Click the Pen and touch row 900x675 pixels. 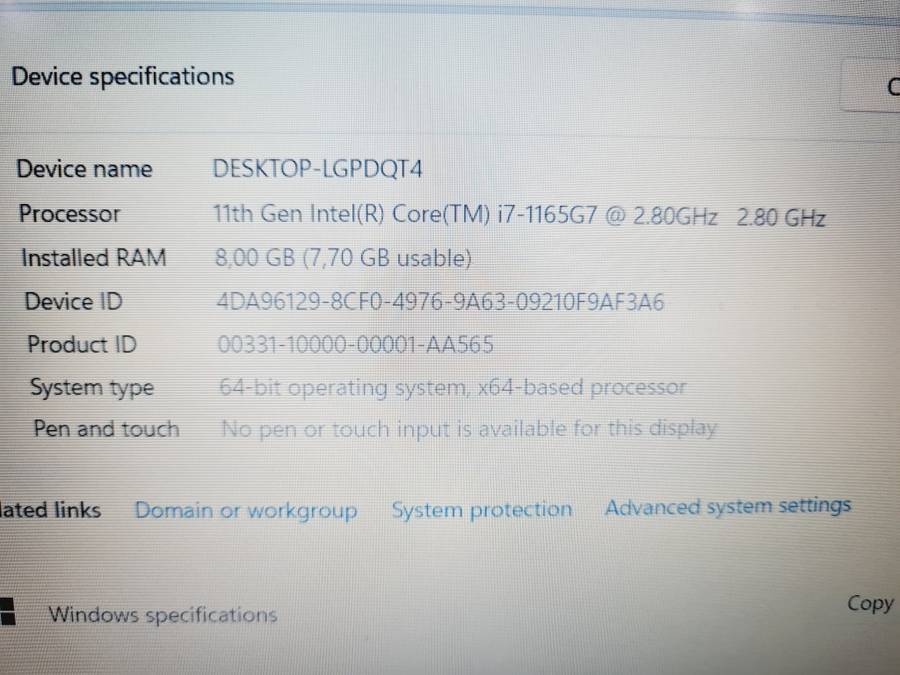click(x=105, y=428)
